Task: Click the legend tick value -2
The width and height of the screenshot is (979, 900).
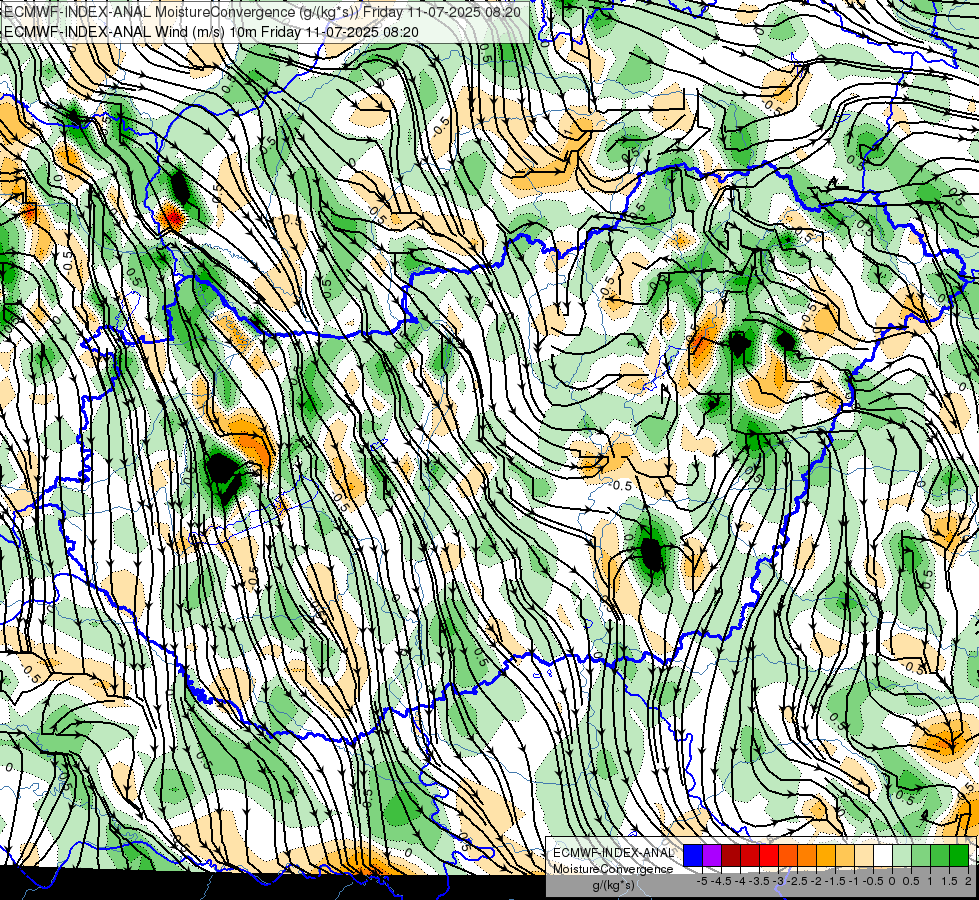Action: [x=817, y=881]
